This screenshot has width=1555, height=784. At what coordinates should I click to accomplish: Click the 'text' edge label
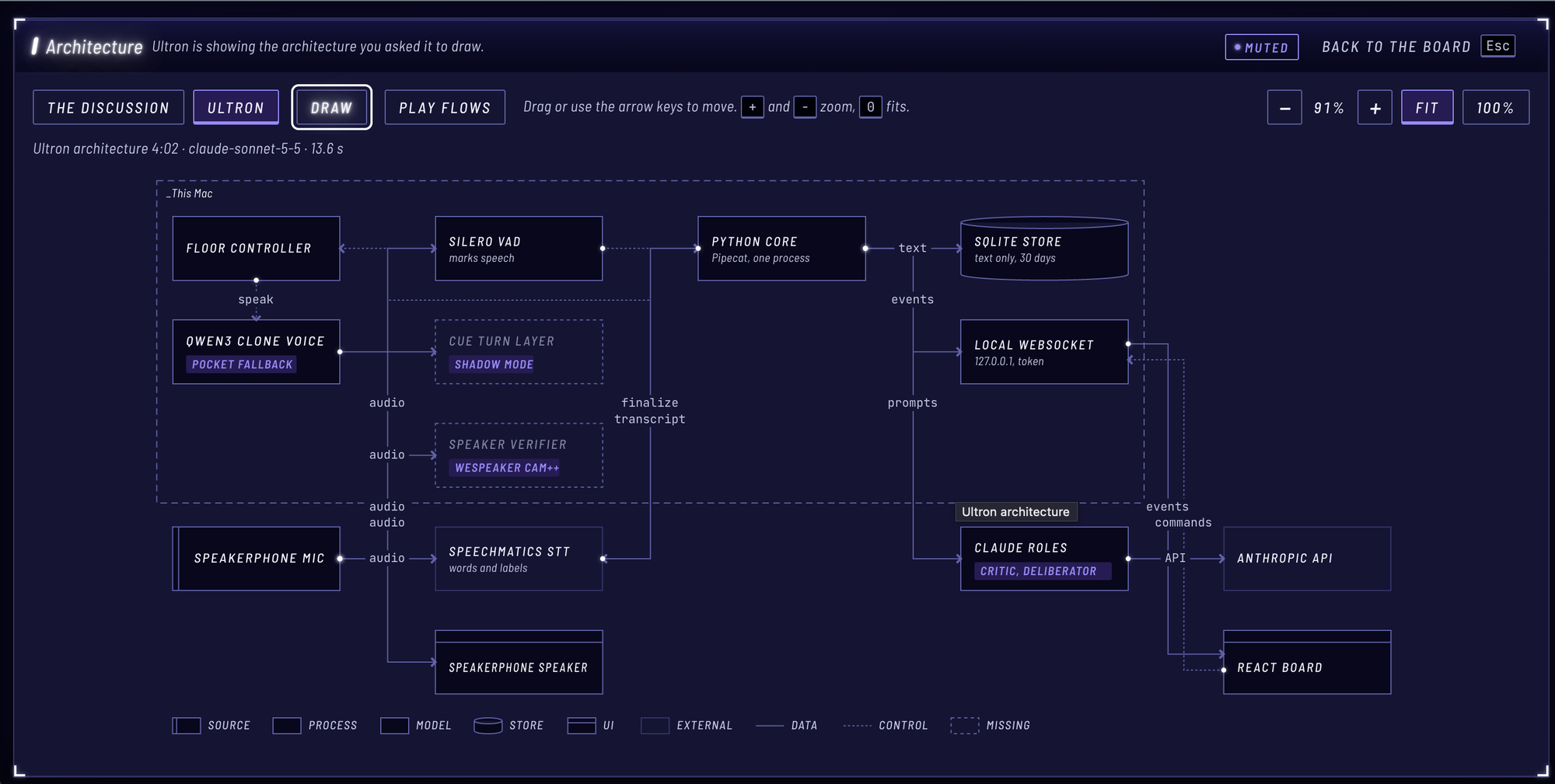(x=913, y=249)
